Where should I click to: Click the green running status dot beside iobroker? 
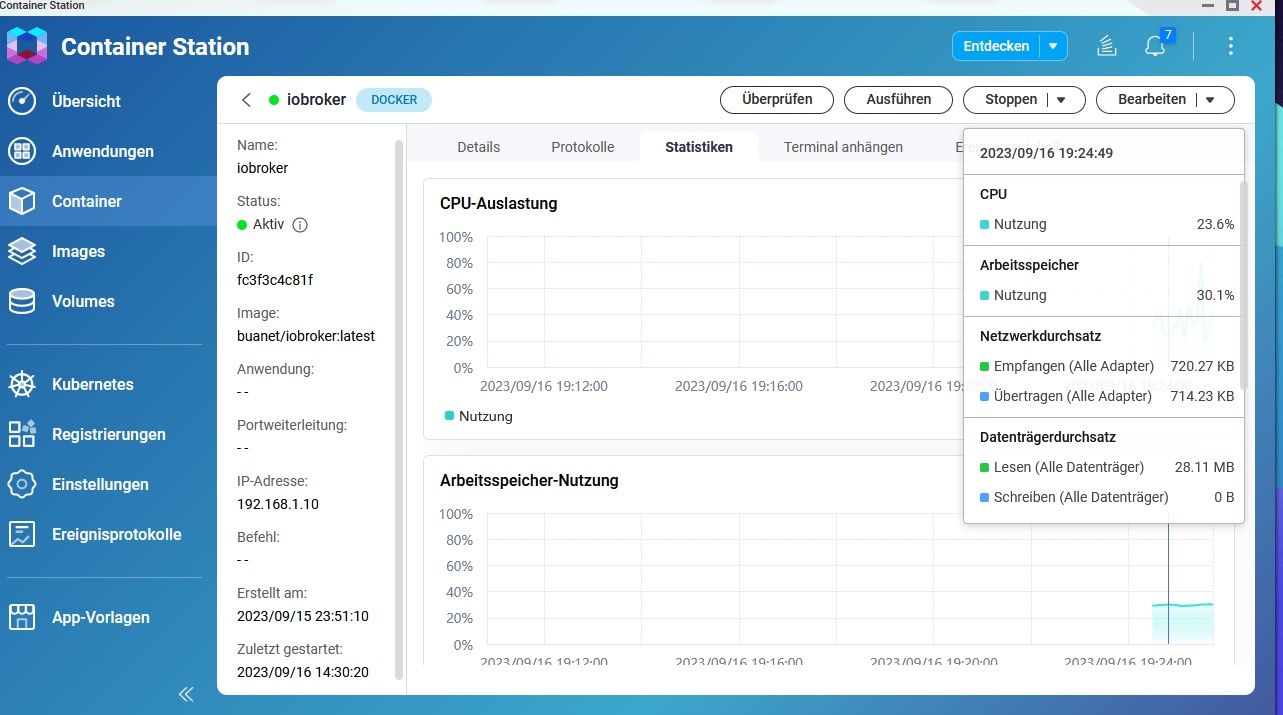coord(274,100)
